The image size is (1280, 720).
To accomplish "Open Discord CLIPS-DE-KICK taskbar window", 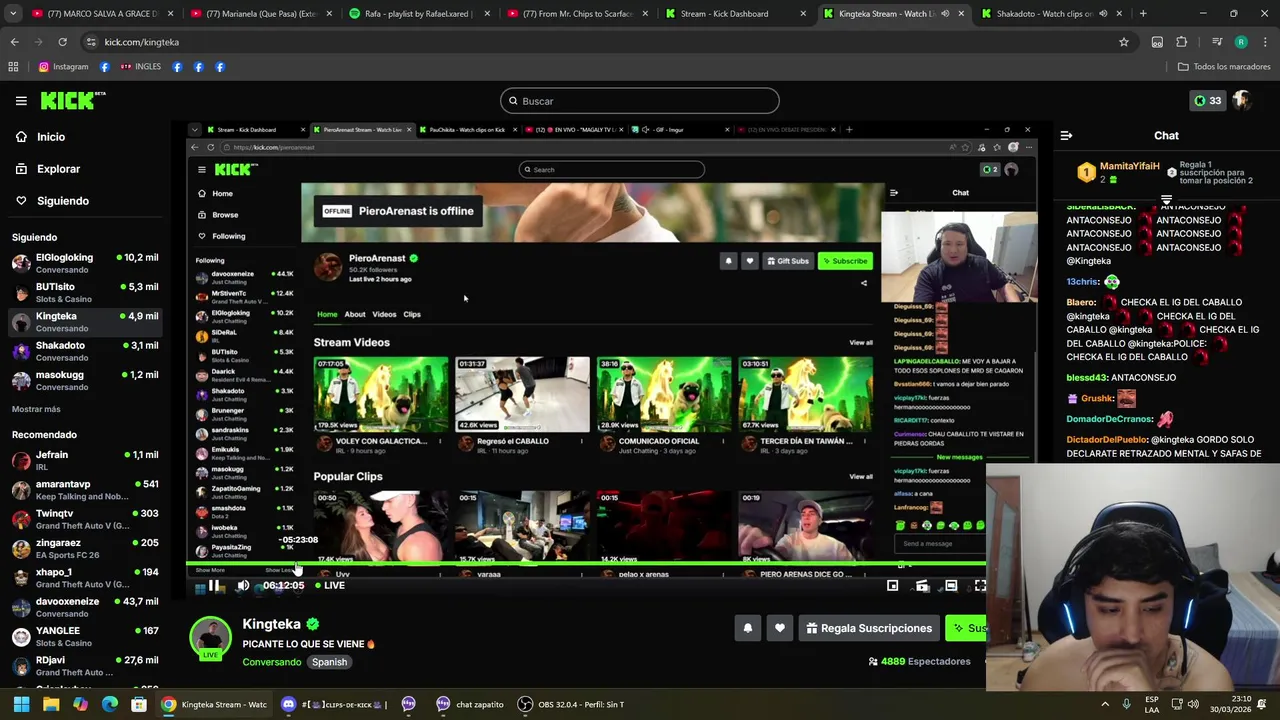I will click(x=334, y=704).
